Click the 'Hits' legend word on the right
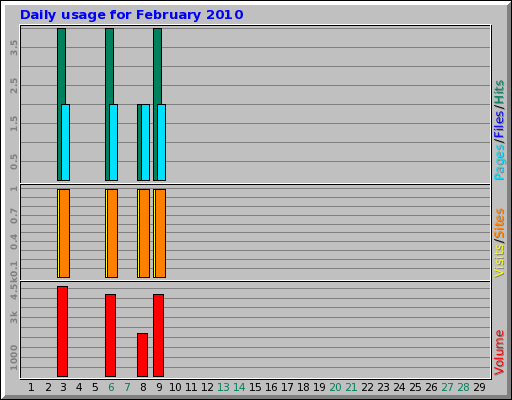The height and width of the screenshot is (400, 512). pyautogui.click(x=499, y=92)
